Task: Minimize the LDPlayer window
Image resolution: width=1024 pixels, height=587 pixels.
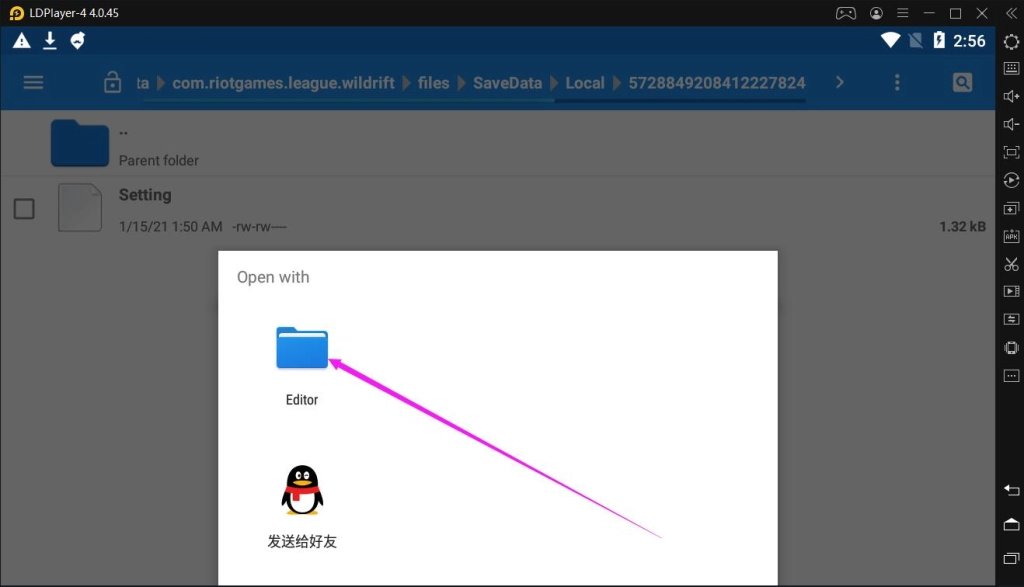Action: coord(929,13)
